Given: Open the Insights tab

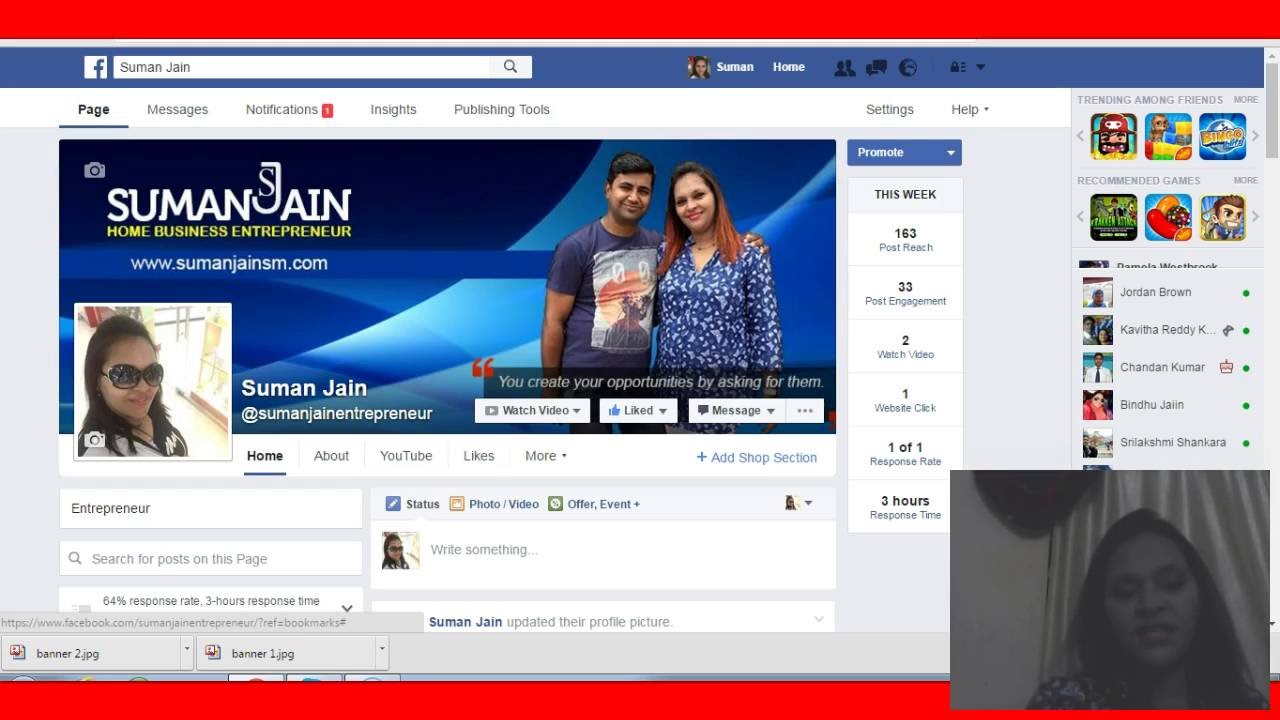Looking at the screenshot, I should (393, 109).
